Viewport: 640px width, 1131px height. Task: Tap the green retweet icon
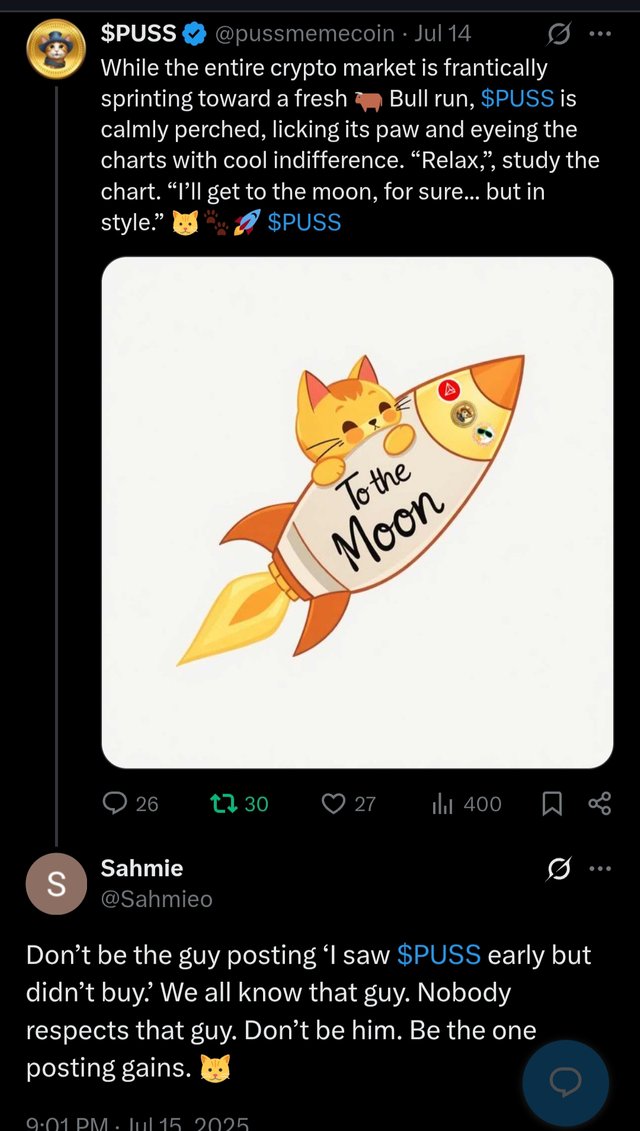pyautogui.click(x=222, y=804)
